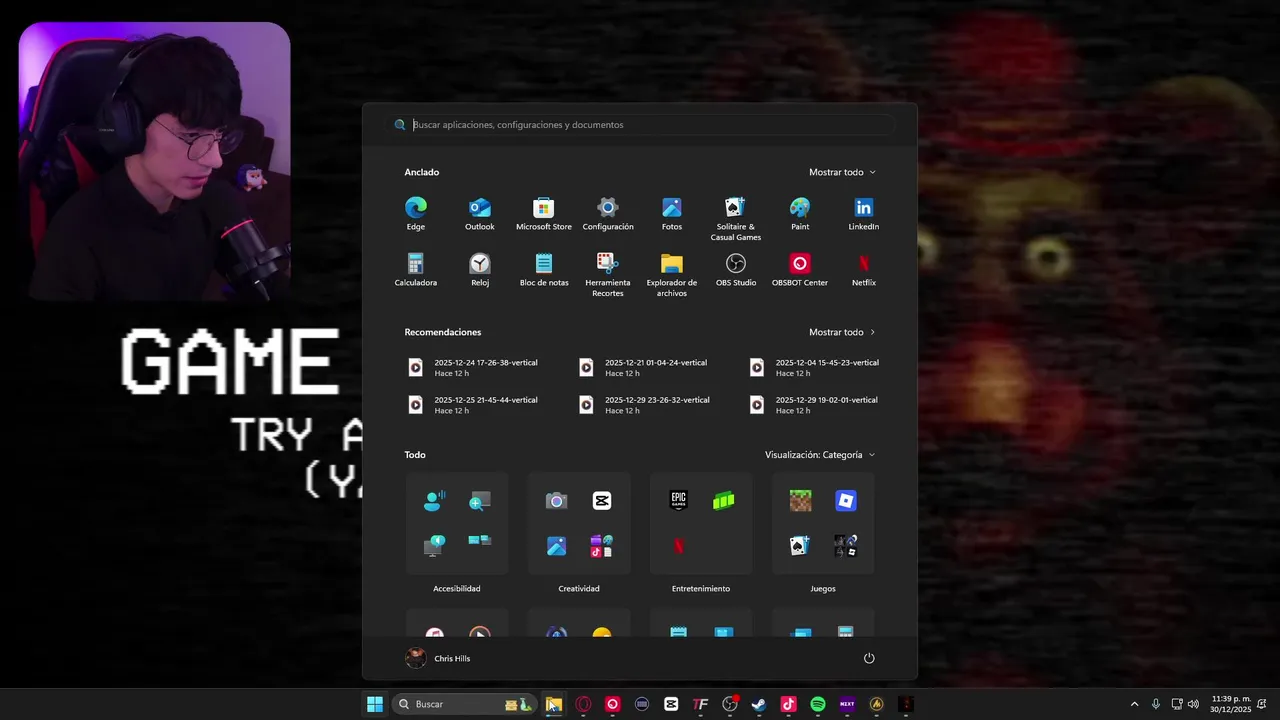Open more games folder in Juegos group
1280x720 pixels.
846,546
